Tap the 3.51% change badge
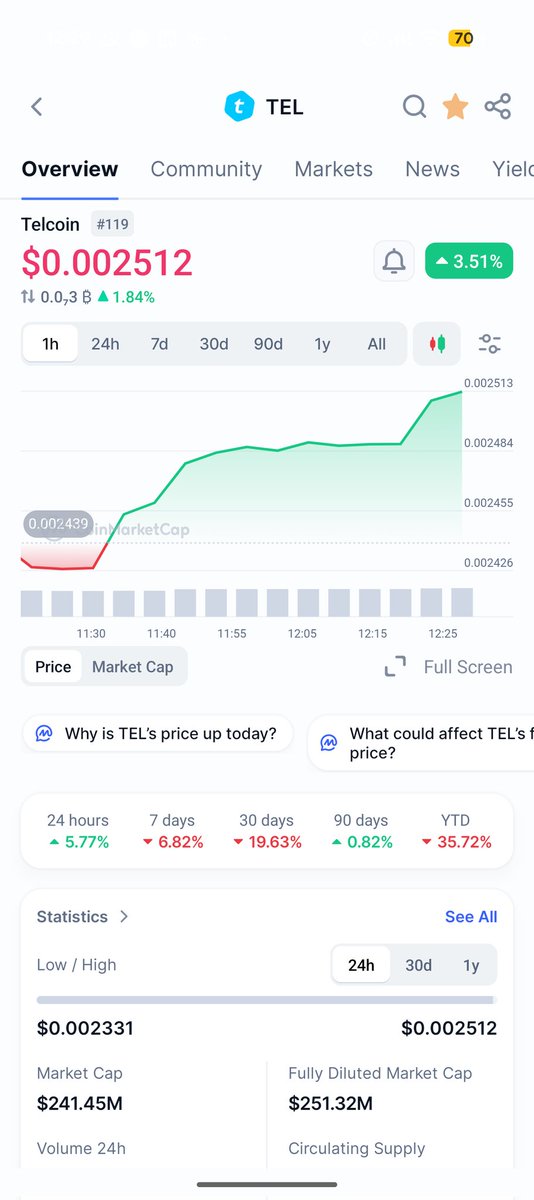The image size is (534, 1200). tap(469, 262)
